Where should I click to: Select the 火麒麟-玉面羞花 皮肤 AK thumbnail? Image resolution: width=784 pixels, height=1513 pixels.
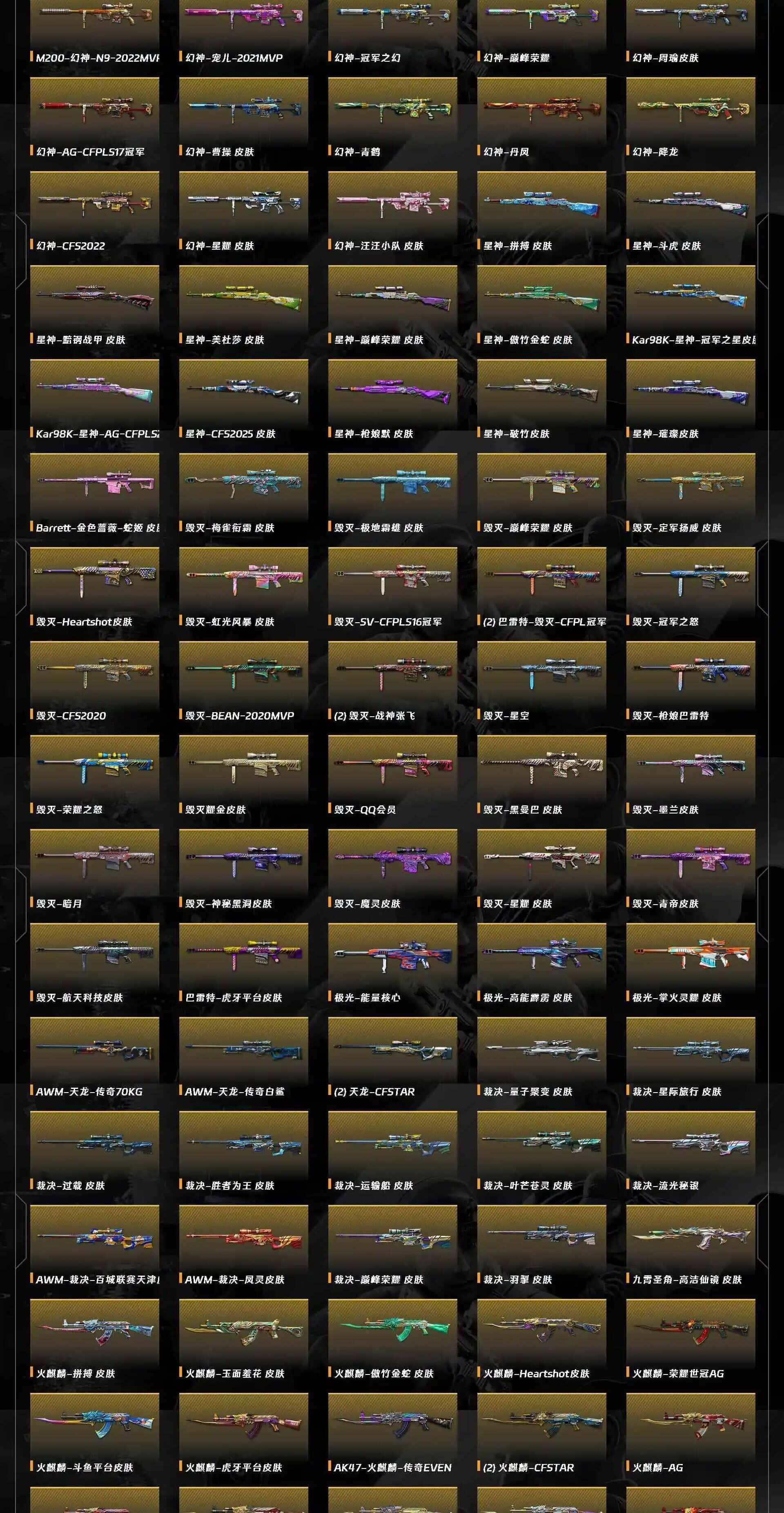[x=243, y=1332]
